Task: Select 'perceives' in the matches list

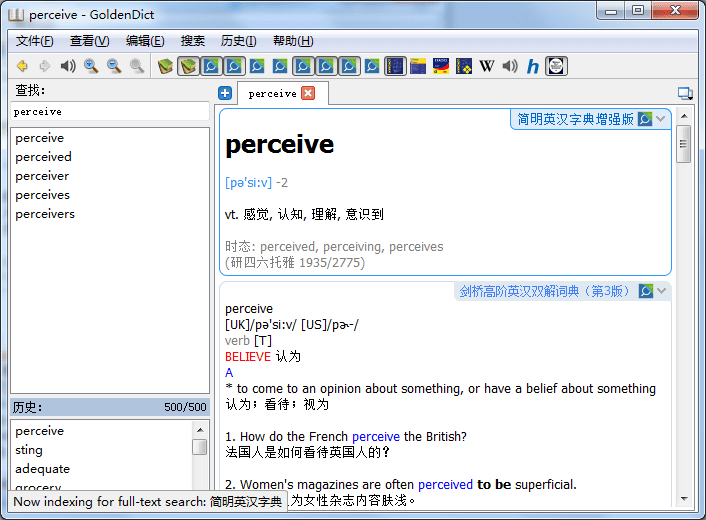Action: tap(42, 195)
